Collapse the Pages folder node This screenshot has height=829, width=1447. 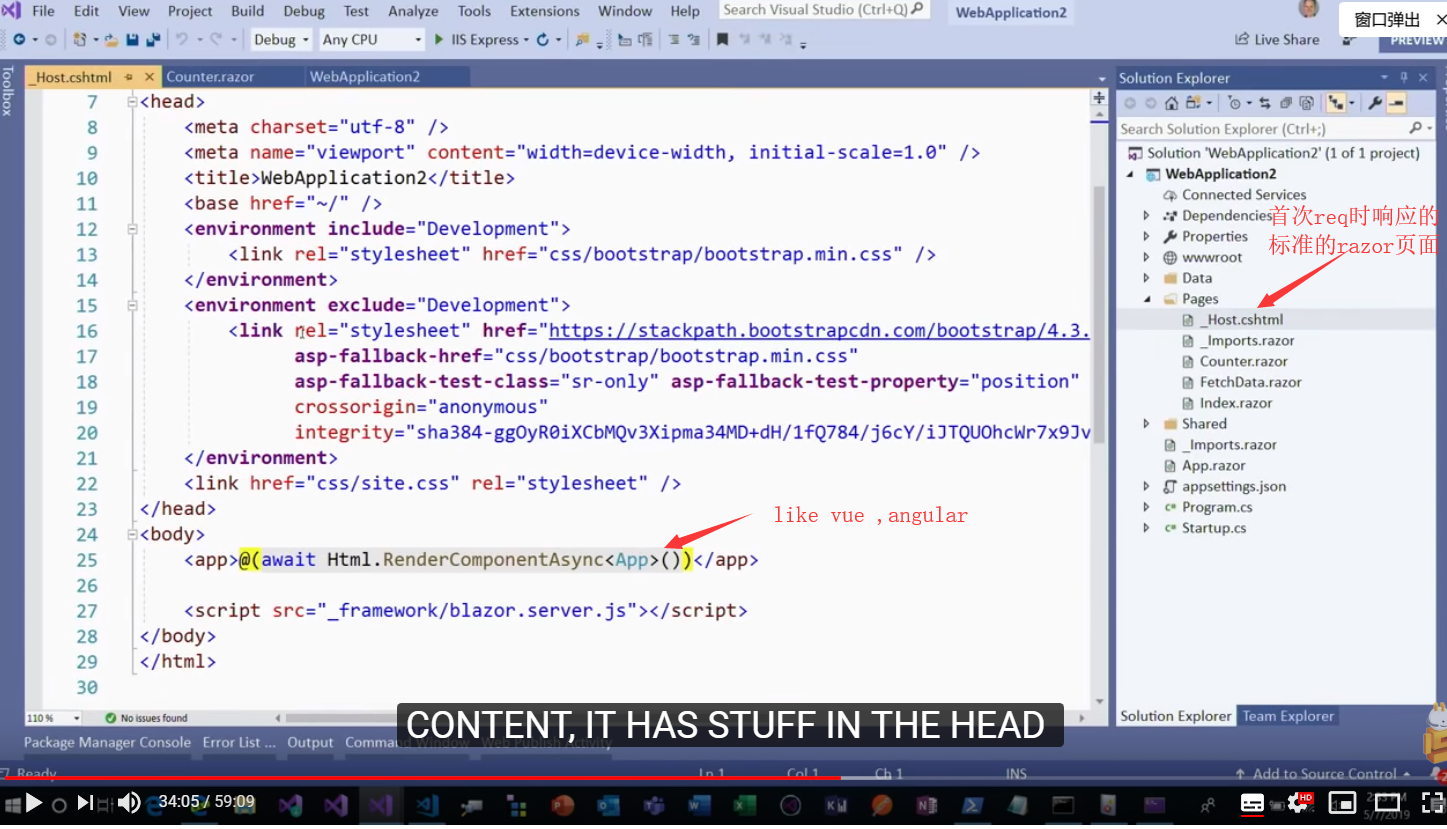click(x=1146, y=299)
